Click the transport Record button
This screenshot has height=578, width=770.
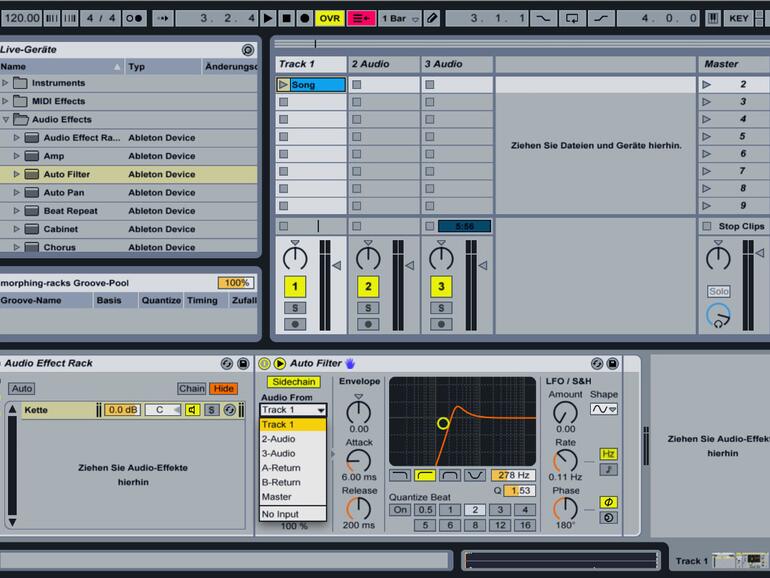click(x=304, y=18)
